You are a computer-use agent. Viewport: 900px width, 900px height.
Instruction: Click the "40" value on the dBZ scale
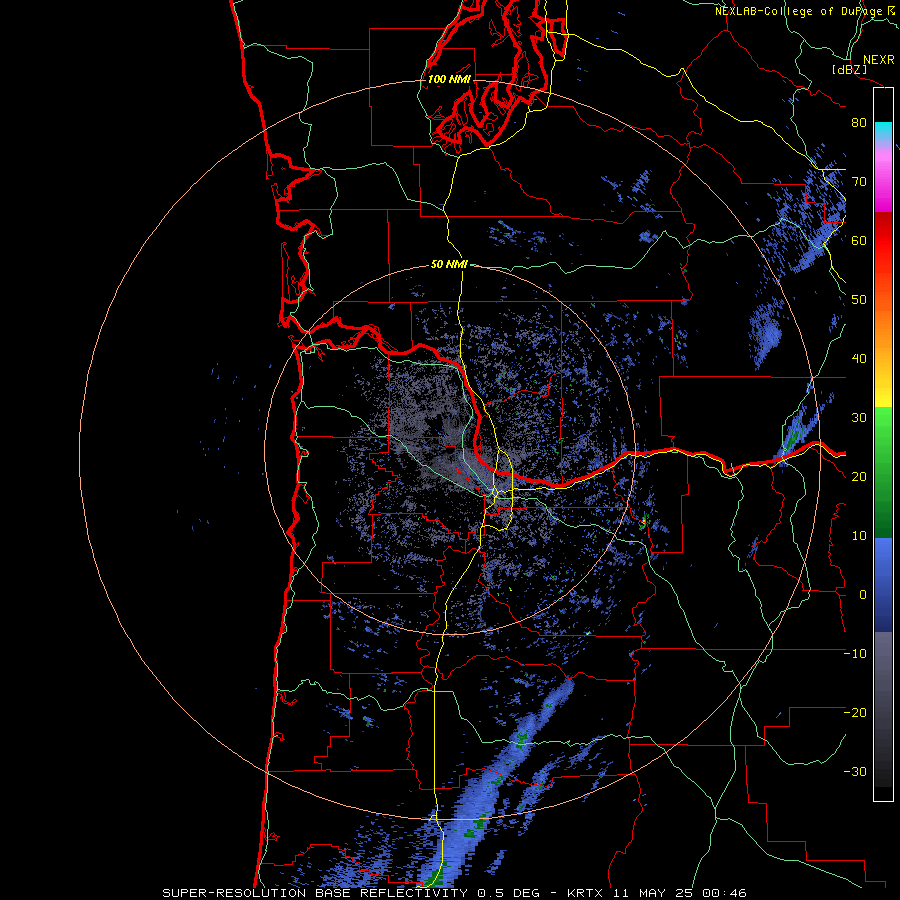(x=859, y=359)
